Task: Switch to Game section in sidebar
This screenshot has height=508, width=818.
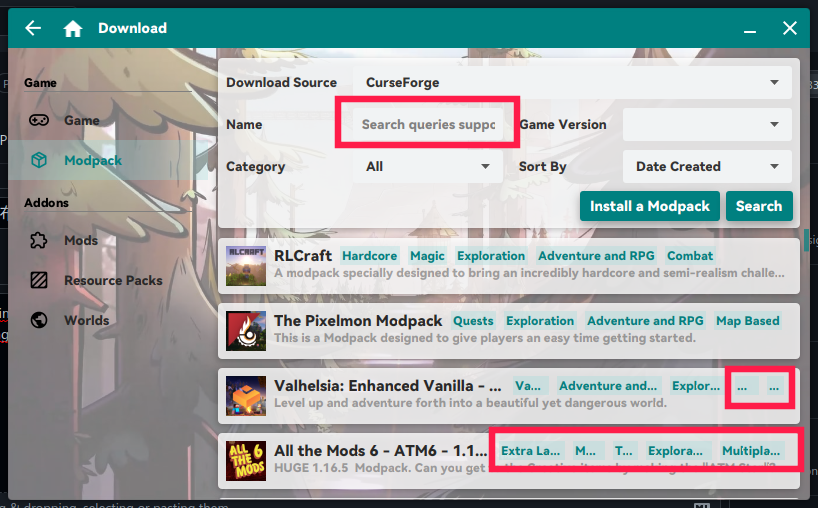Action: [x=107, y=120]
